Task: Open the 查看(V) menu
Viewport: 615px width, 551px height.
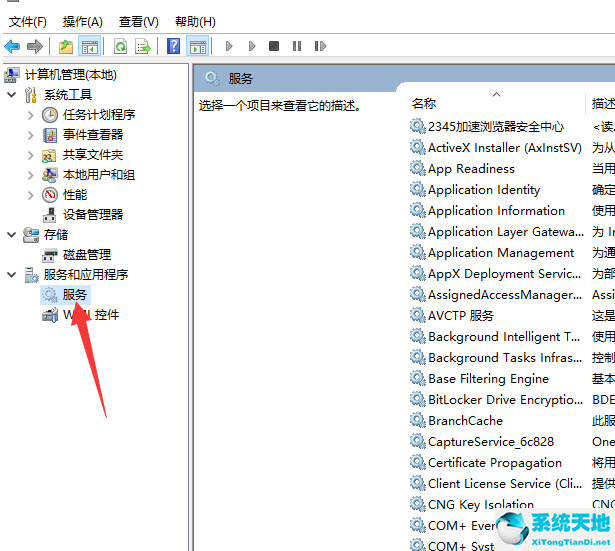Action: (x=138, y=22)
